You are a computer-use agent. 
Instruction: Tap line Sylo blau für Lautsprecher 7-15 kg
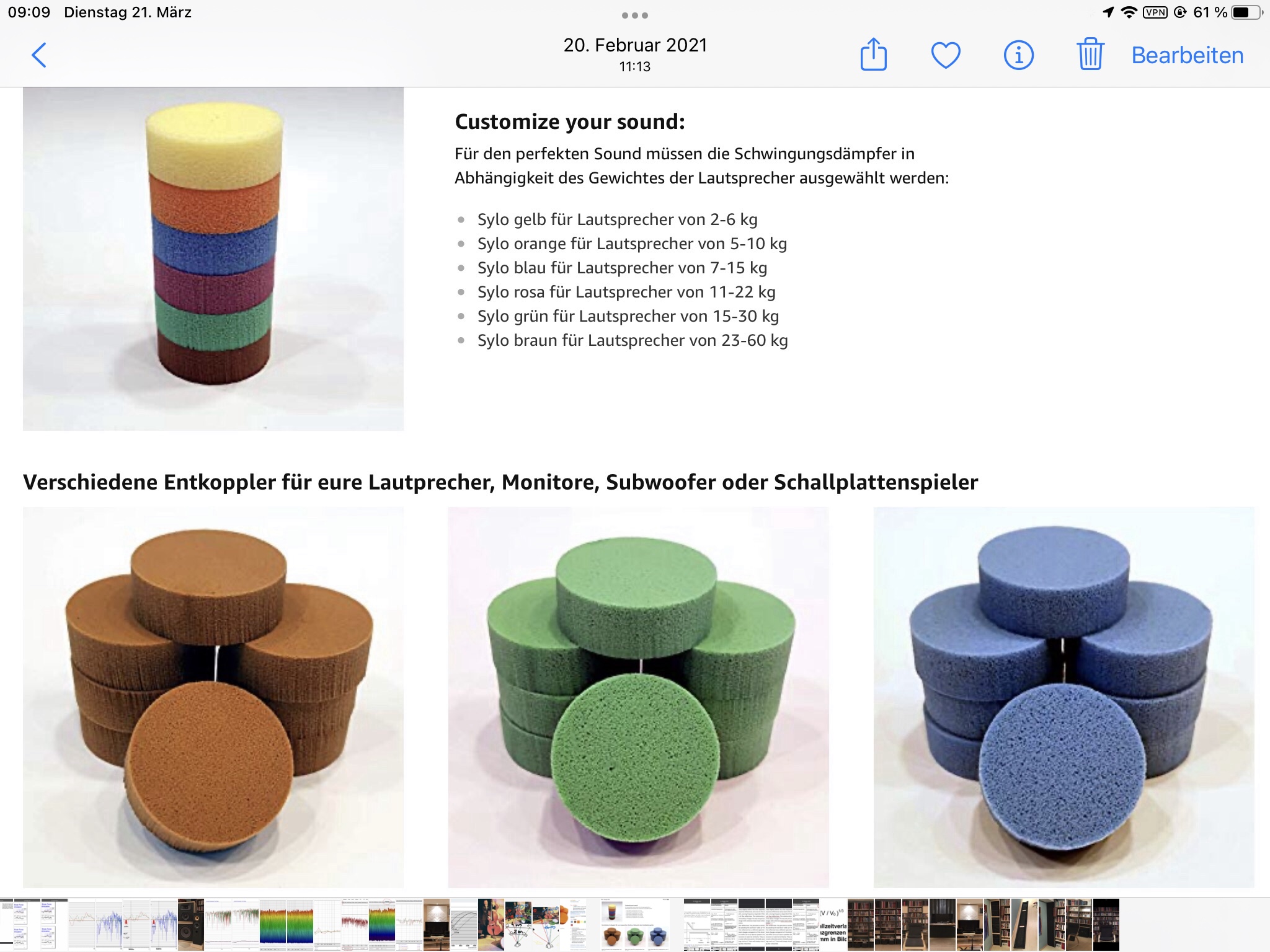622,268
